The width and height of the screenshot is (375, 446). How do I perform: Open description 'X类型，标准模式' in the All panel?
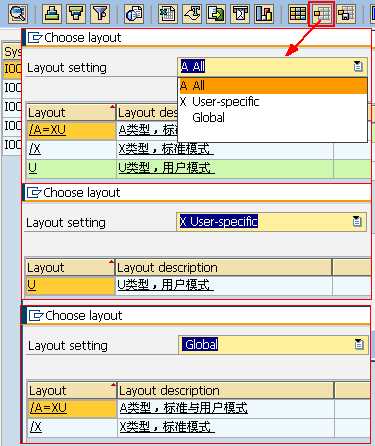tap(166, 149)
